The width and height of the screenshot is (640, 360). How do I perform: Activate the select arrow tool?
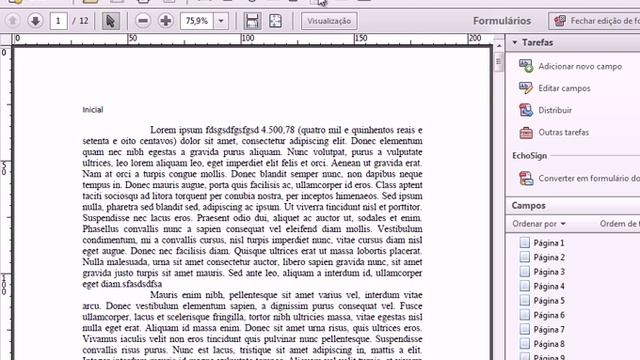point(110,21)
